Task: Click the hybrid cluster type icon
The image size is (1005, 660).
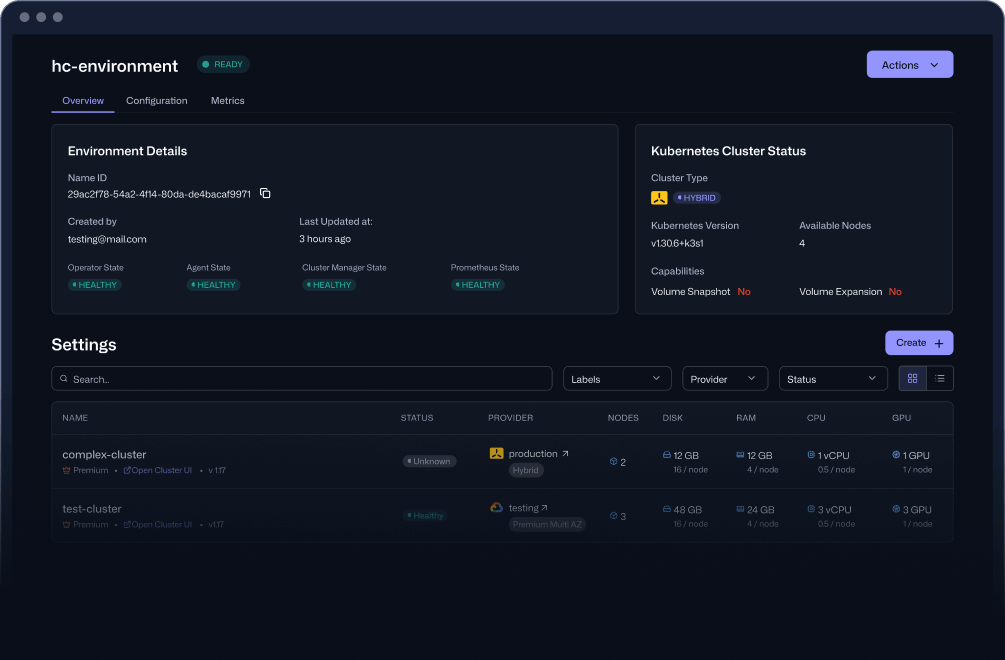Action: (x=659, y=198)
